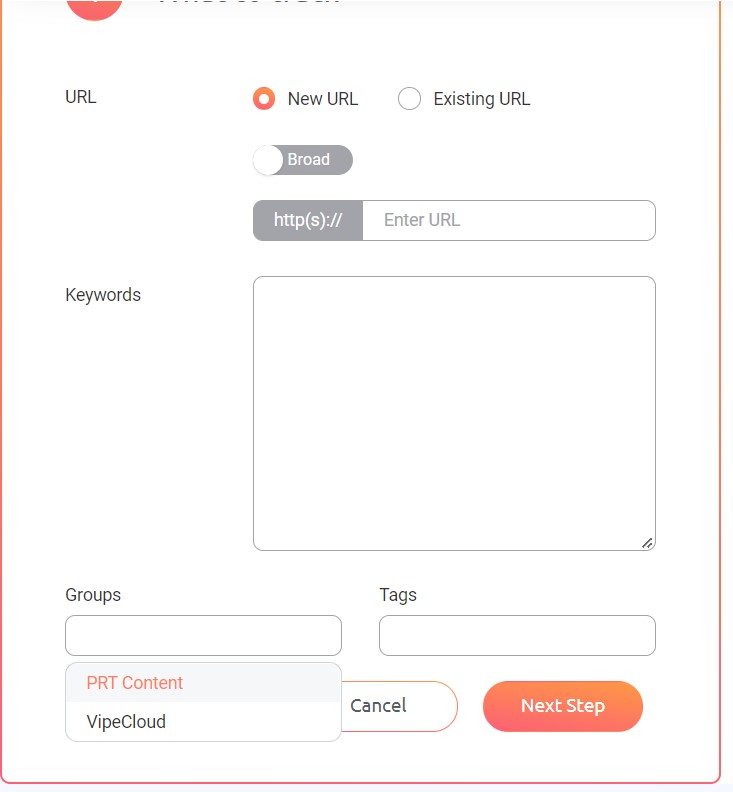Click the white knob of Broad toggle
This screenshot has height=792, width=733.
[268, 160]
